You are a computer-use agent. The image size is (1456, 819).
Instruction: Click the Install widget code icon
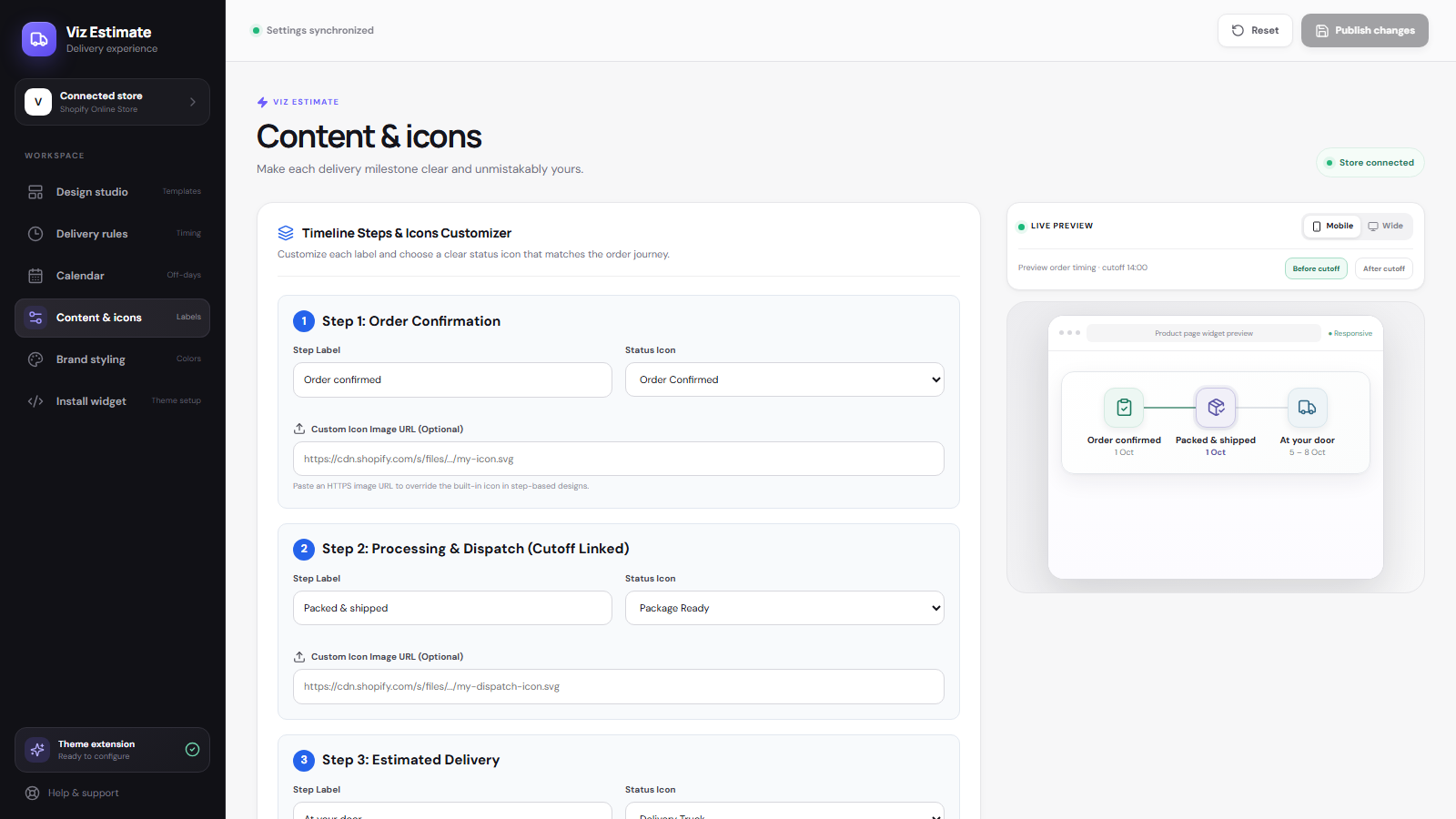point(35,401)
